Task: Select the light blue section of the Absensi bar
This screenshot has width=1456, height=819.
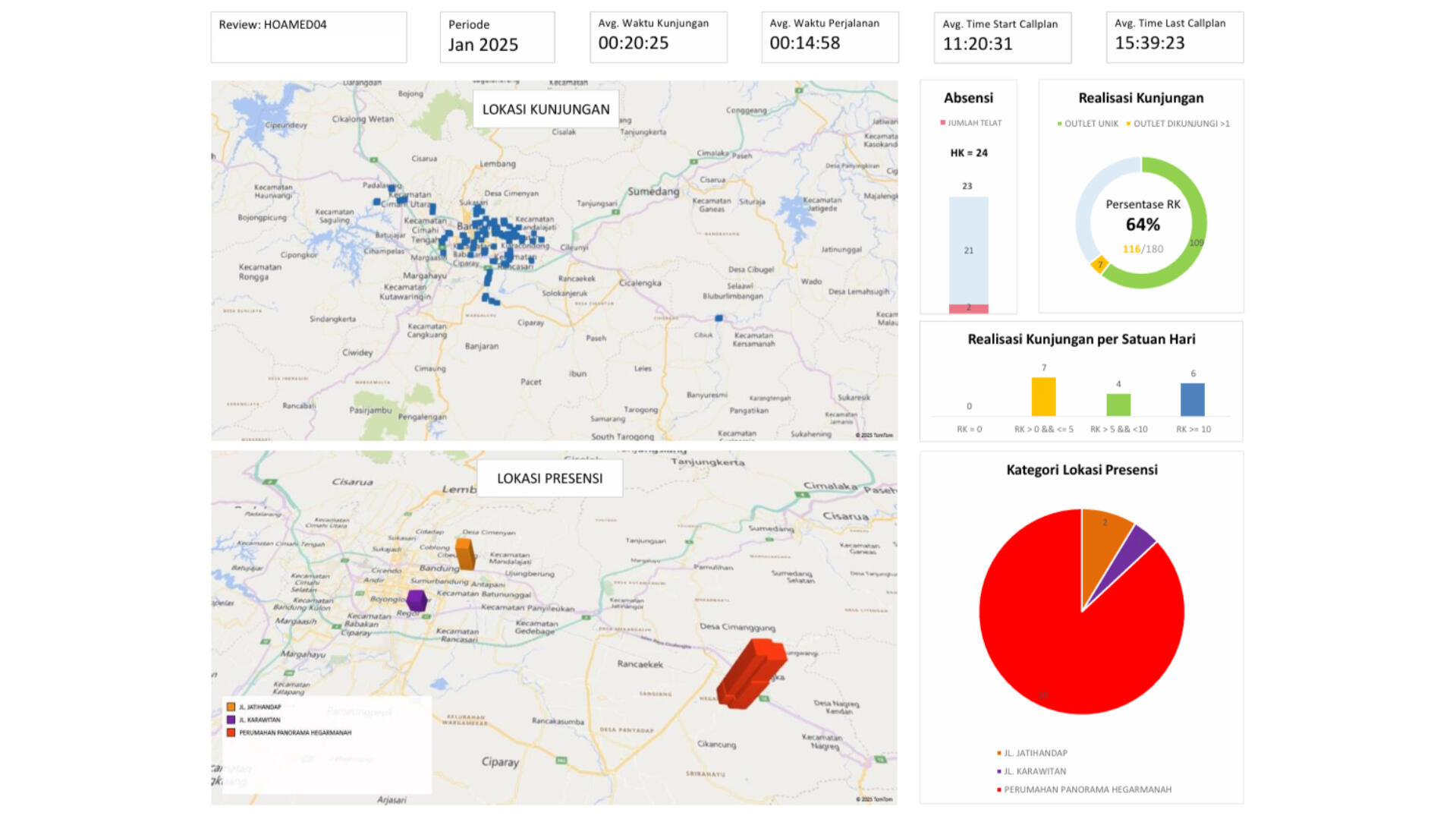Action: [x=968, y=250]
